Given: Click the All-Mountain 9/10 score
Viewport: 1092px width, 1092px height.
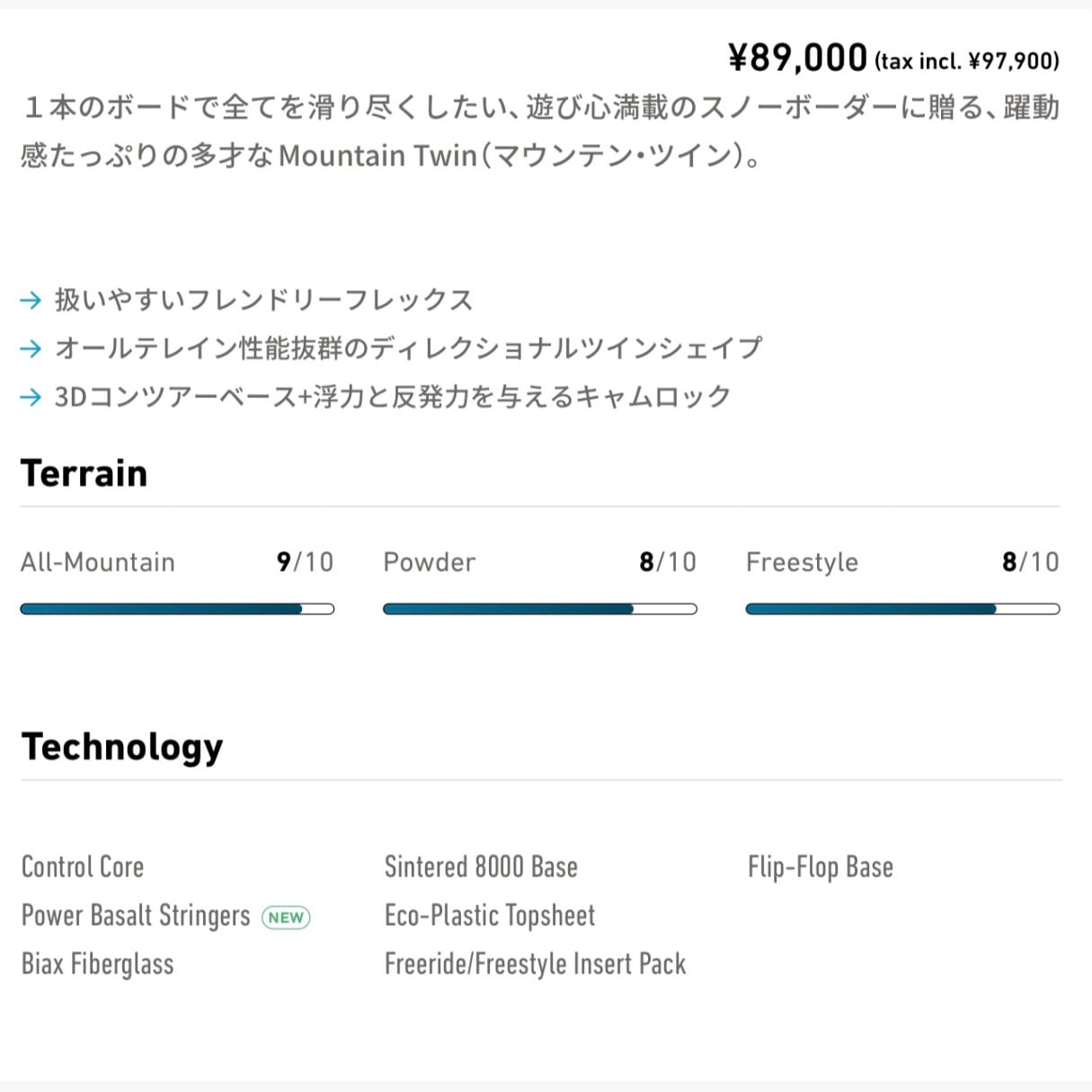Looking at the screenshot, I should point(305,563).
